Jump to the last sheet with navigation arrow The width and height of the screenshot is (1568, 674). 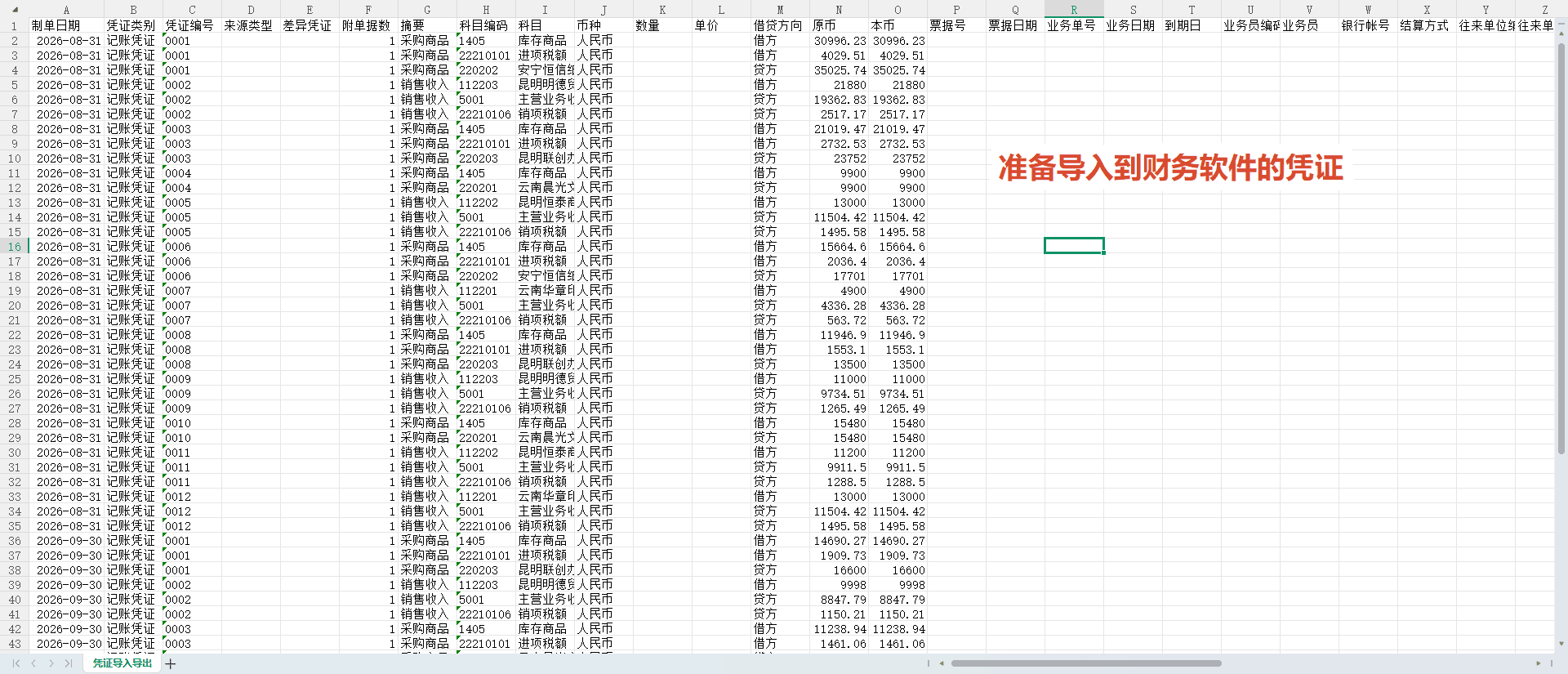click(69, 663)
